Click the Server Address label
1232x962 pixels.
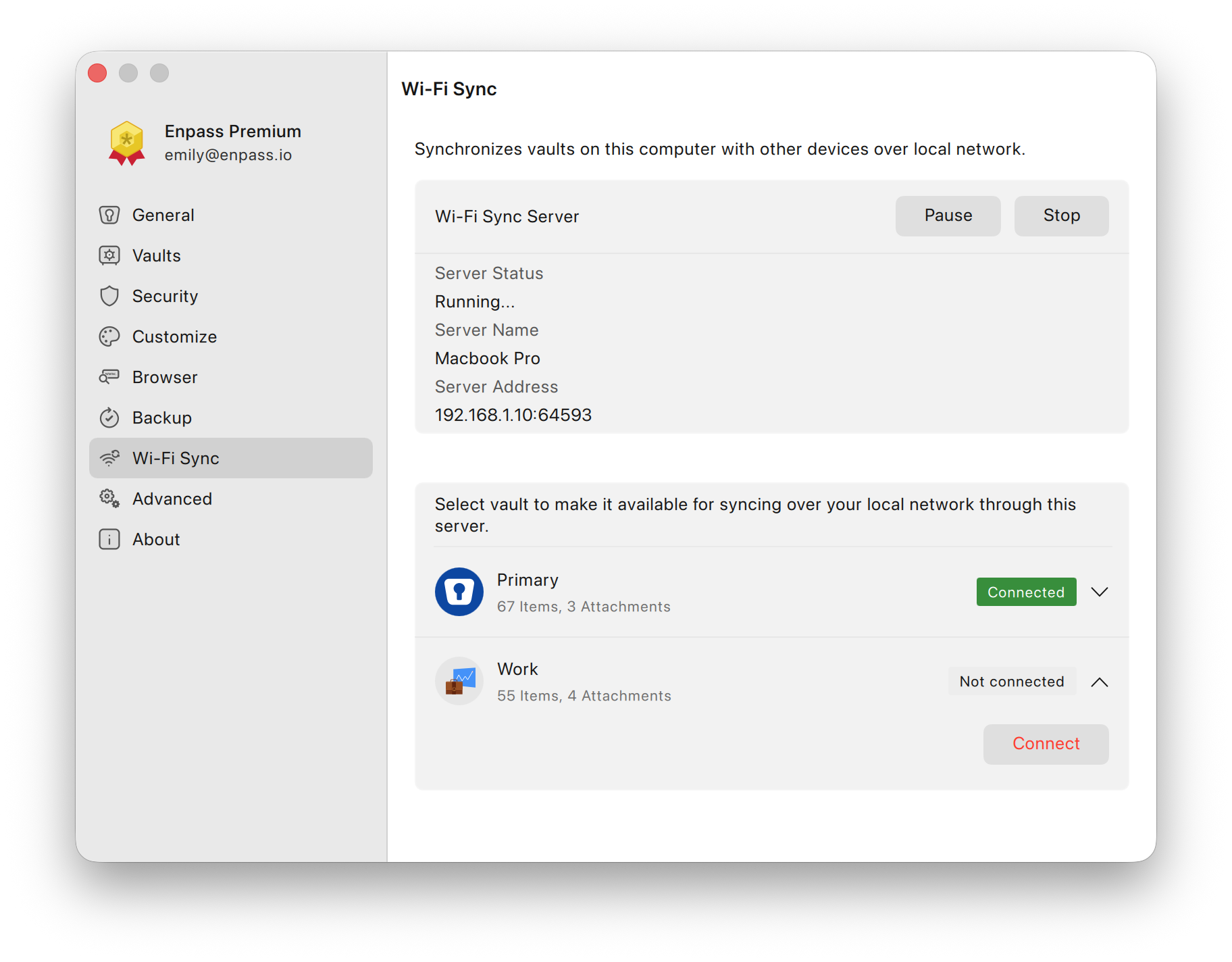(x=496, y=387)
